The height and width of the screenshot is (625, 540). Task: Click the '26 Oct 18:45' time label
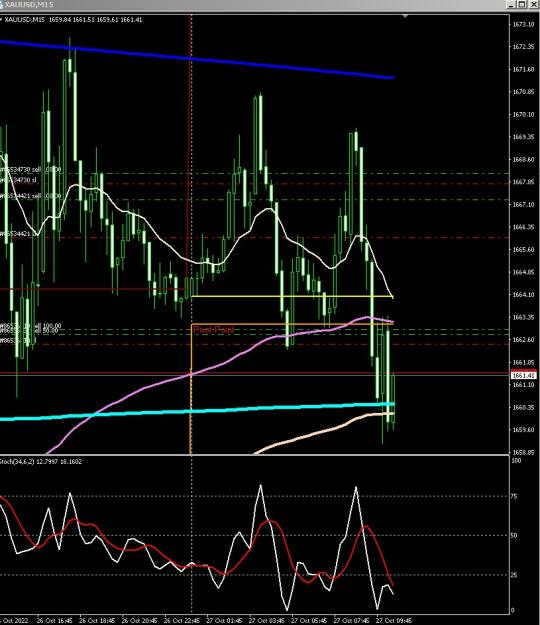pyautogui.click(x=97, y=621)
